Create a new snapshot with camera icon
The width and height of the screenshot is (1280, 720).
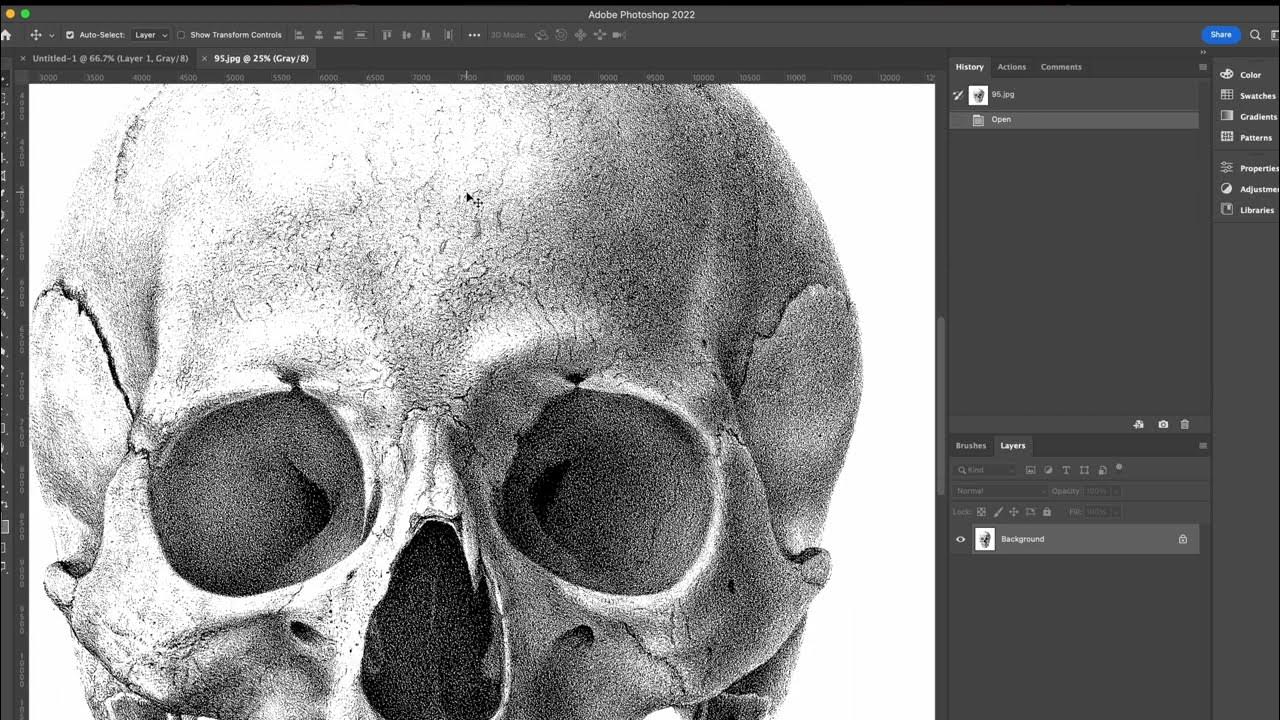click(1163, 425)
